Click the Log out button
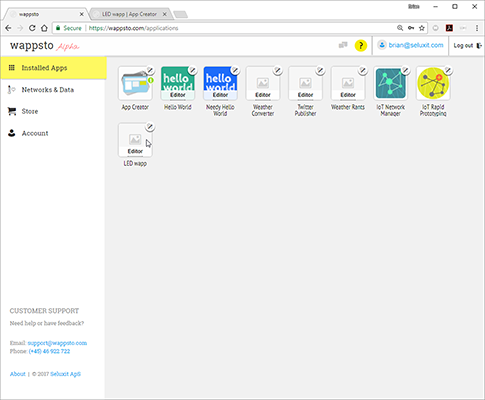 [468, 46]
